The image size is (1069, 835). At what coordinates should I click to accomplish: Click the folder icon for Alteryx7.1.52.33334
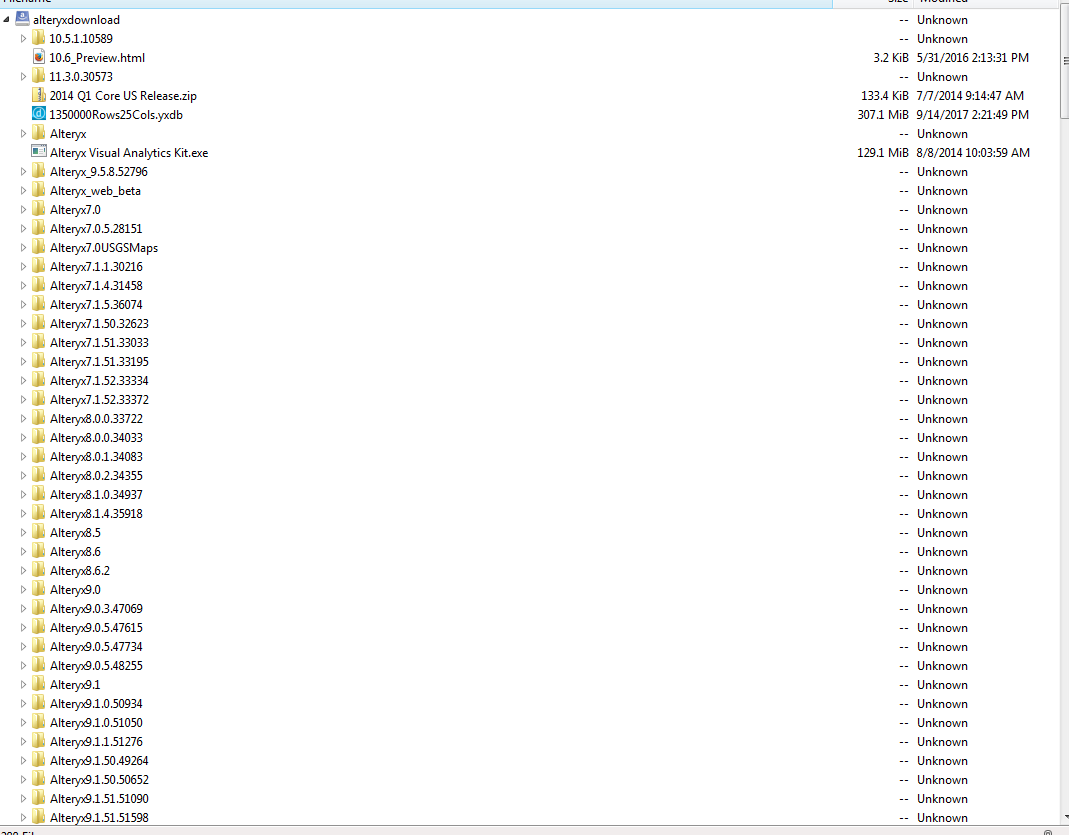(39, 380)
